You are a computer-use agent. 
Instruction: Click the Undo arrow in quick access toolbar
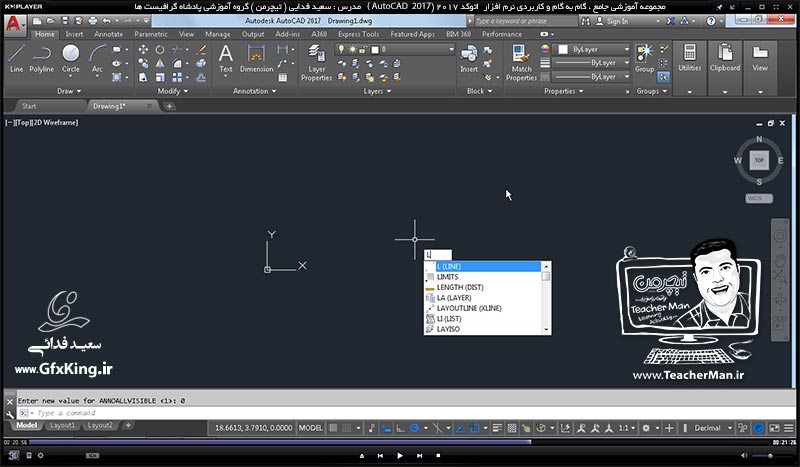point(106,21)
